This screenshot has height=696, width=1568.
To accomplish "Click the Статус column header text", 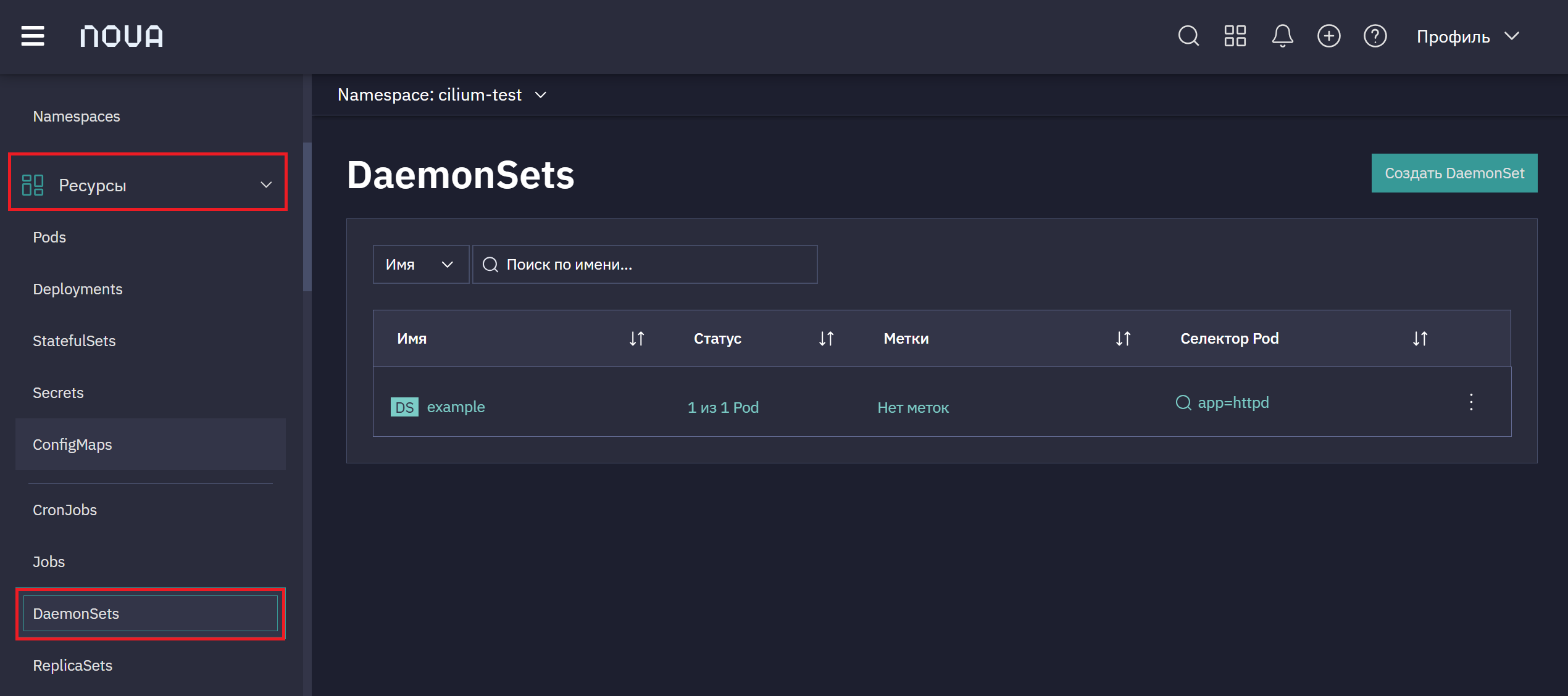I will click(717, 338).
